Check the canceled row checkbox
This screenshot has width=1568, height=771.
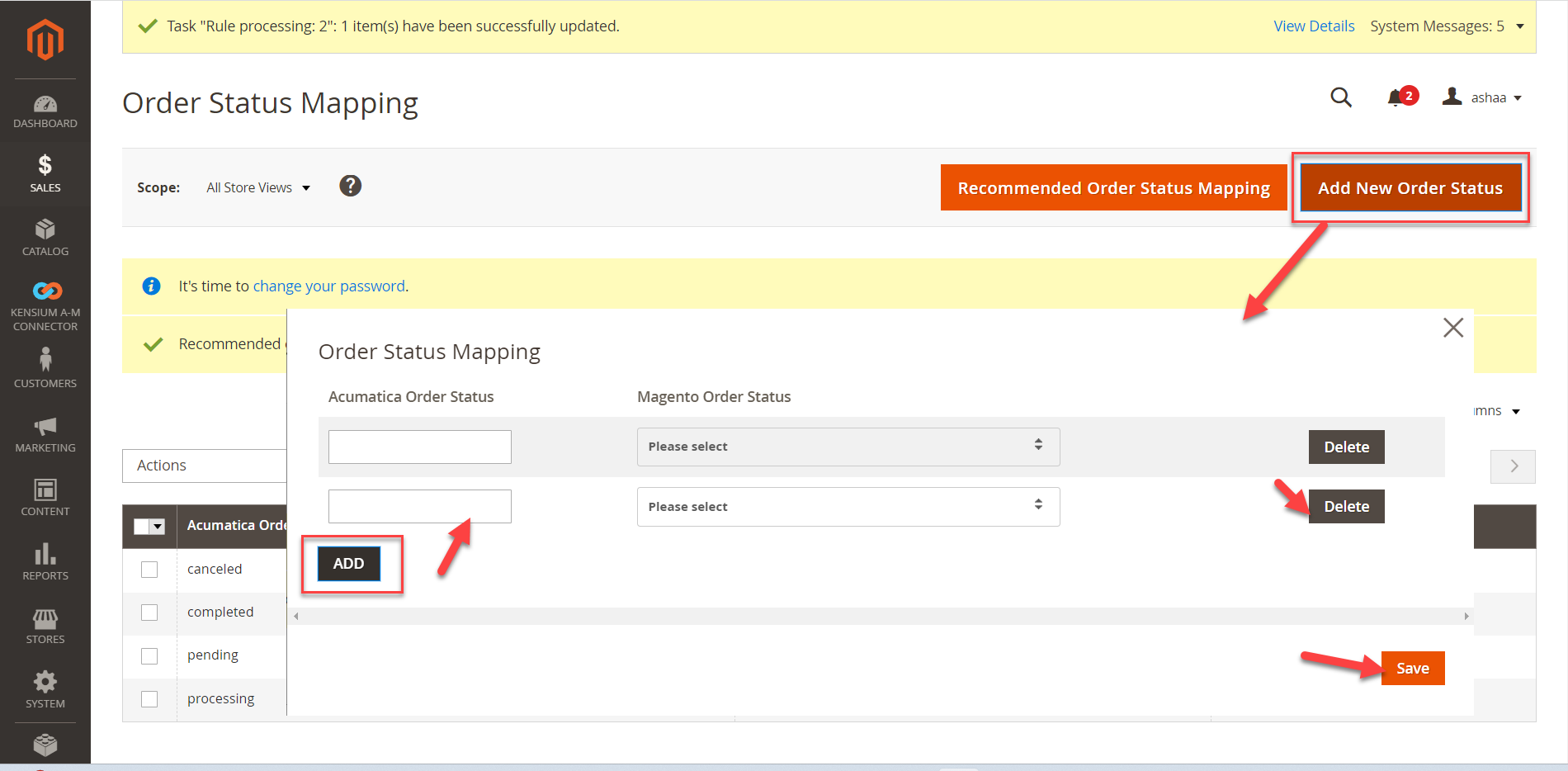pyautogui.click(x=149, y=570)
